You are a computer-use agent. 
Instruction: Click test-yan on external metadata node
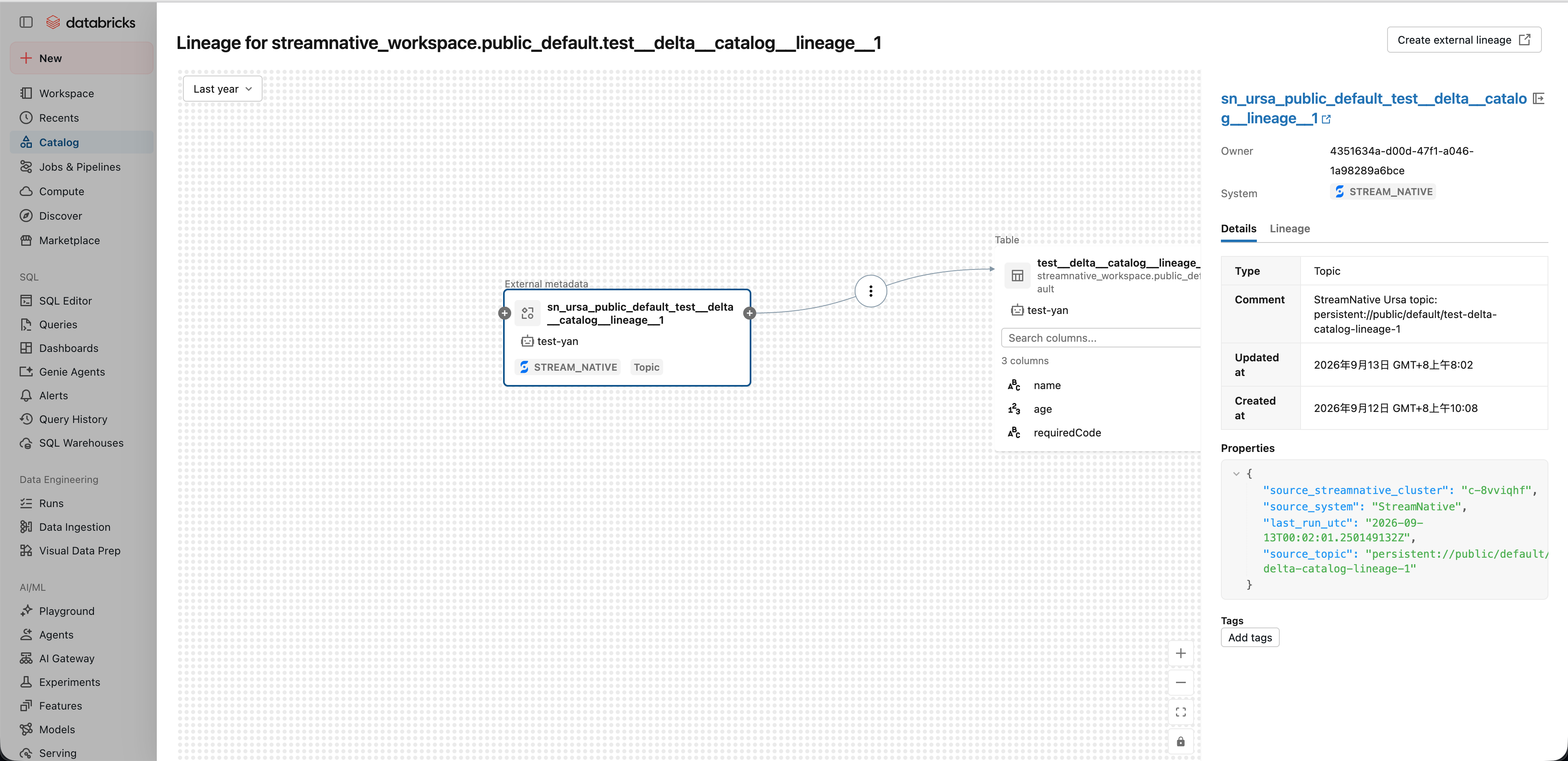(x=550, y=341)
